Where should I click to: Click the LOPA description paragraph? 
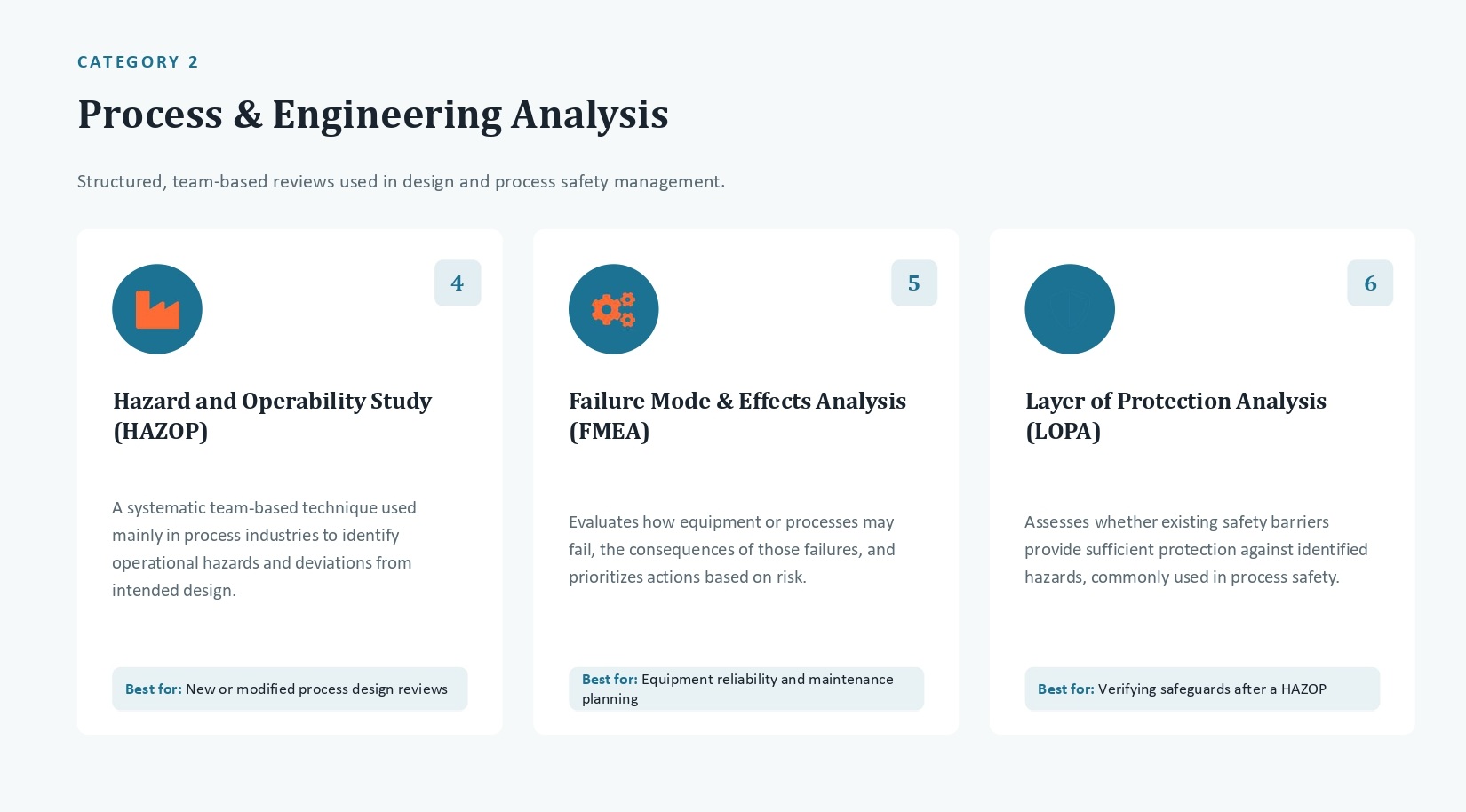point(1196,549)
